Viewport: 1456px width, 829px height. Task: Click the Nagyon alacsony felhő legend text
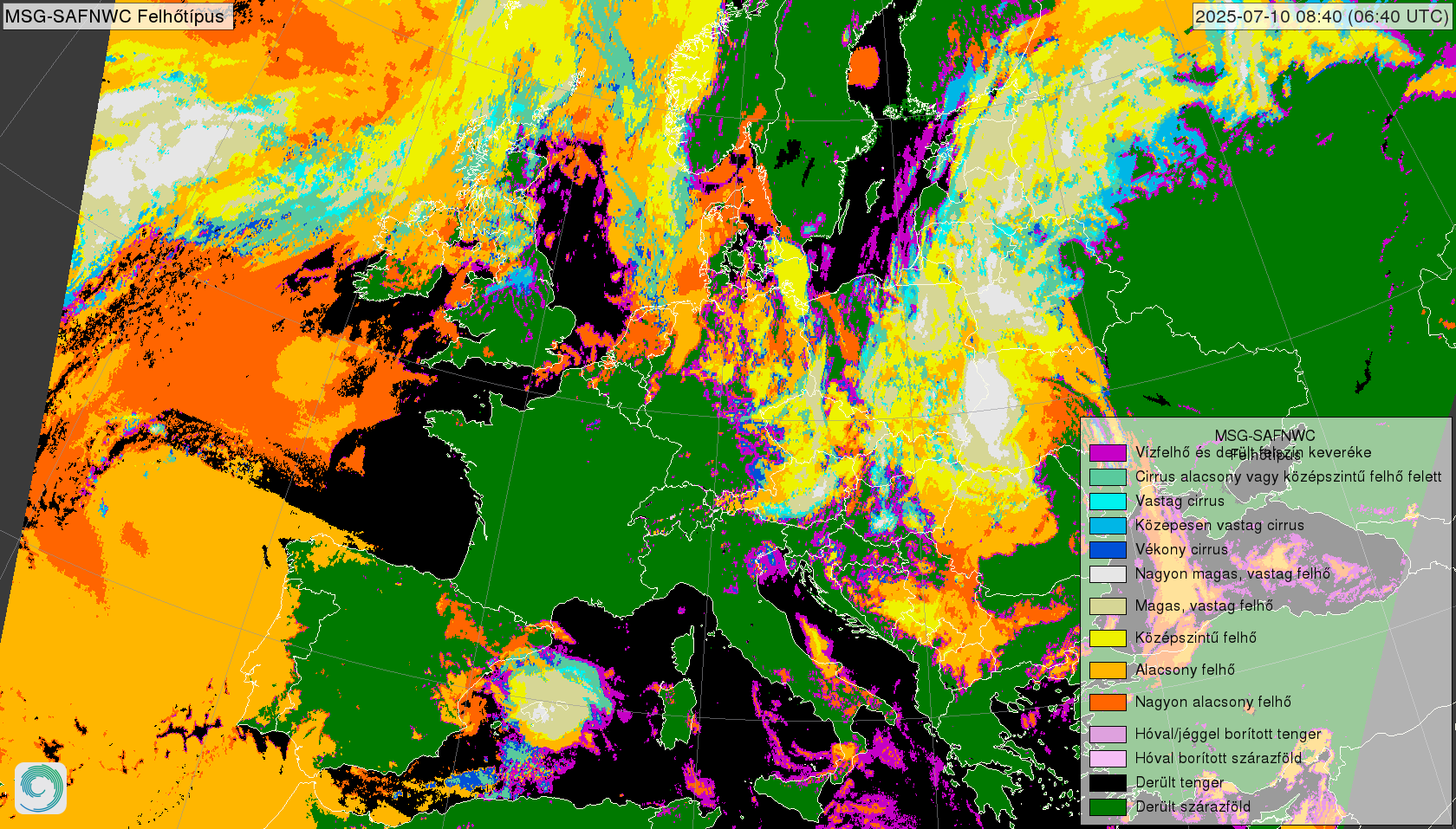1213,702
